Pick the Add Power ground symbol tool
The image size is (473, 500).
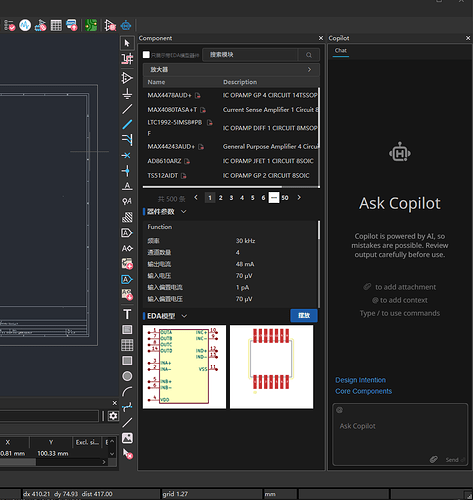click(x=127, y=94)
